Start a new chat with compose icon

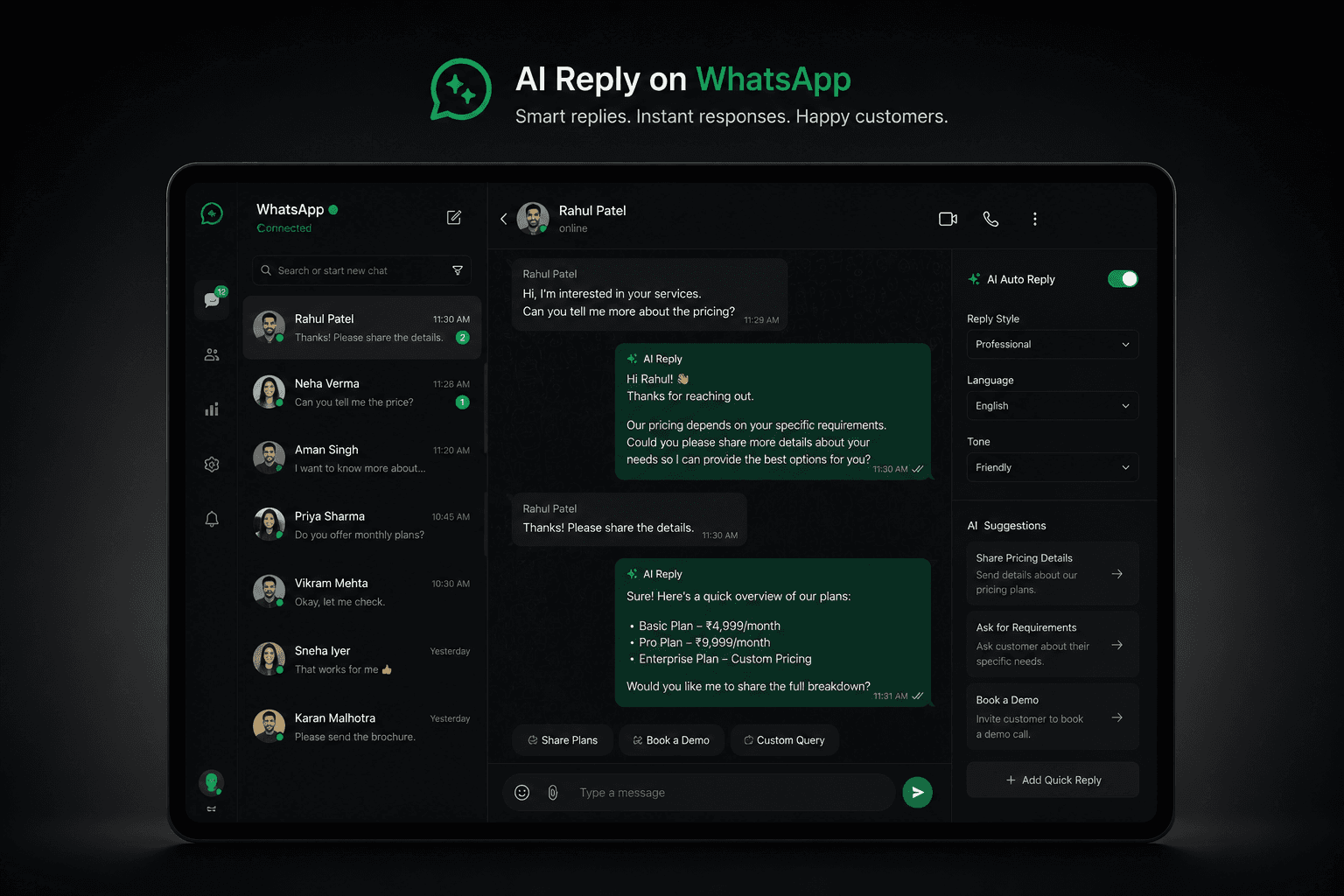point(454,218)
